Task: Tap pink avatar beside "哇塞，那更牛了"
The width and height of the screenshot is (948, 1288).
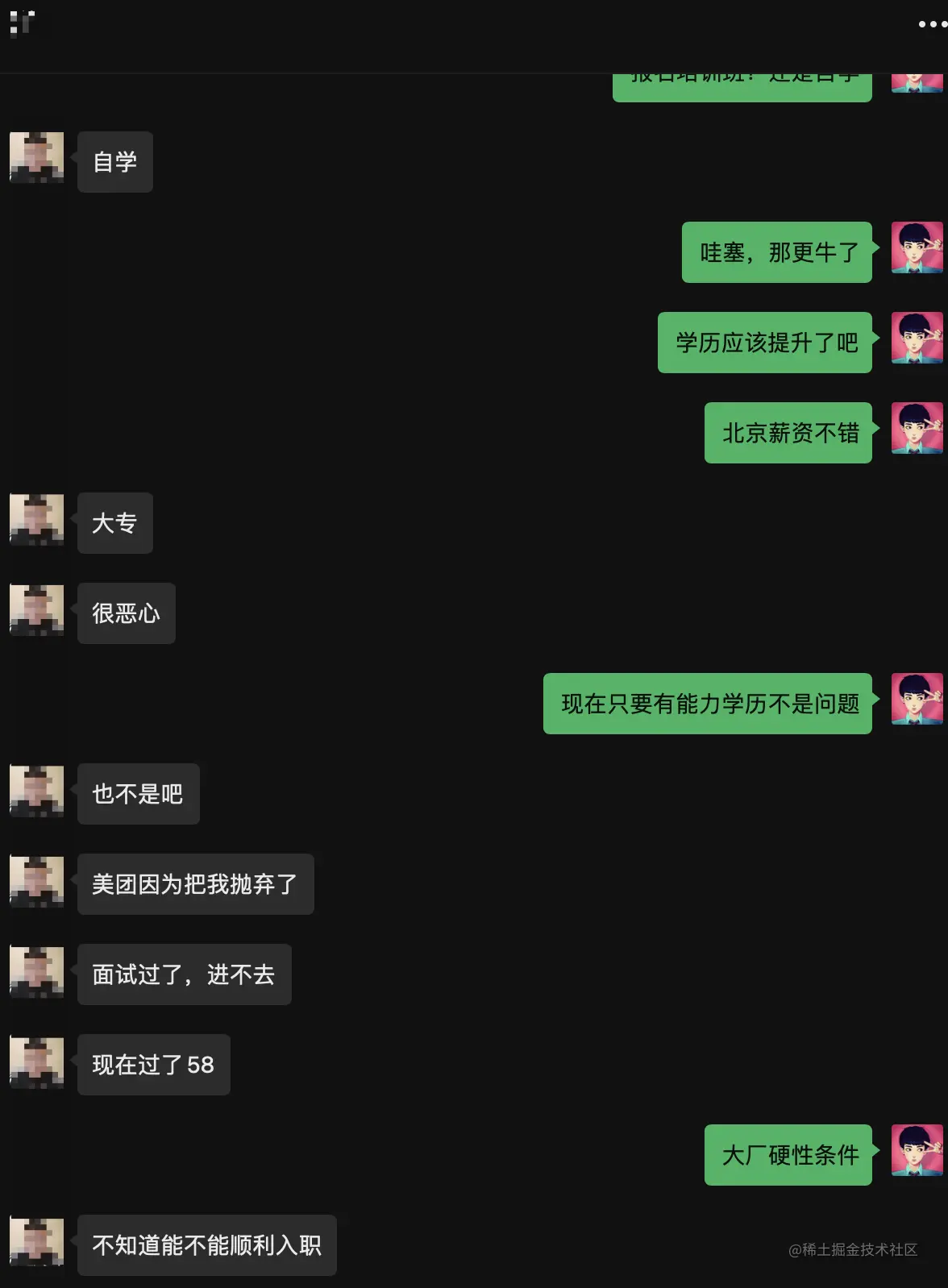Action: coord(917,247)
